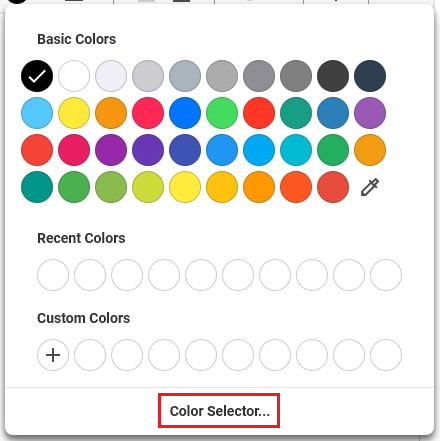Screen dimensions: 440x441
Task: Click the last empty Custom Colors slot
Action: click(x=386, y=355)
